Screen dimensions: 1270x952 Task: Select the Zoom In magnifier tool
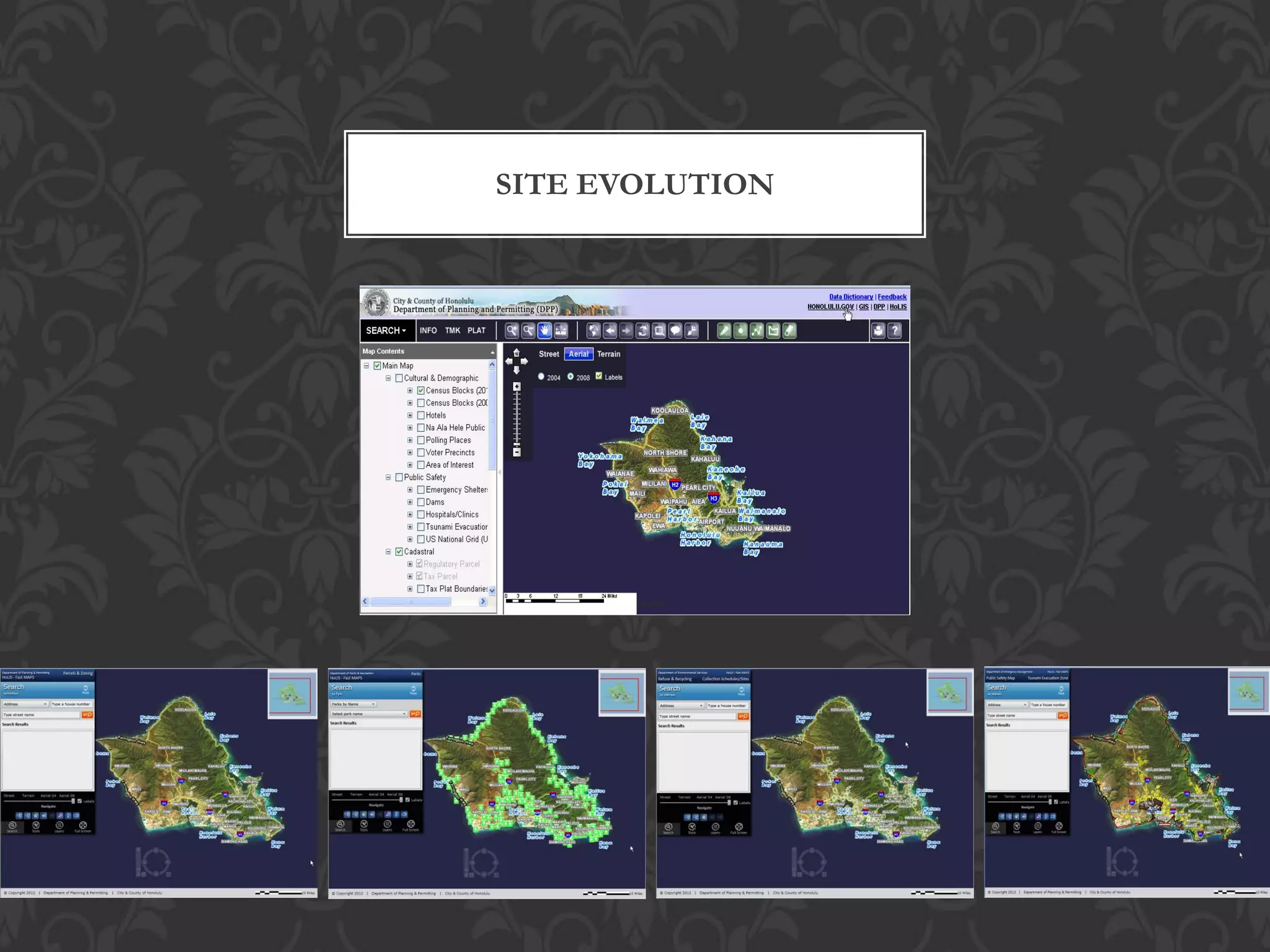click(512, 331)
